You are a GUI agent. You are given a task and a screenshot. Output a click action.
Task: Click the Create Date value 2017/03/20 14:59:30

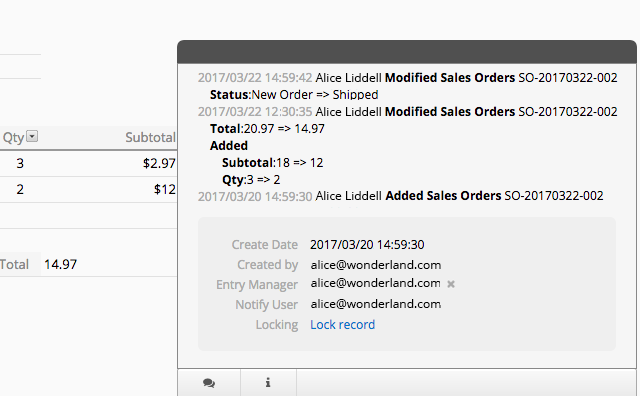tap(367, 245)
